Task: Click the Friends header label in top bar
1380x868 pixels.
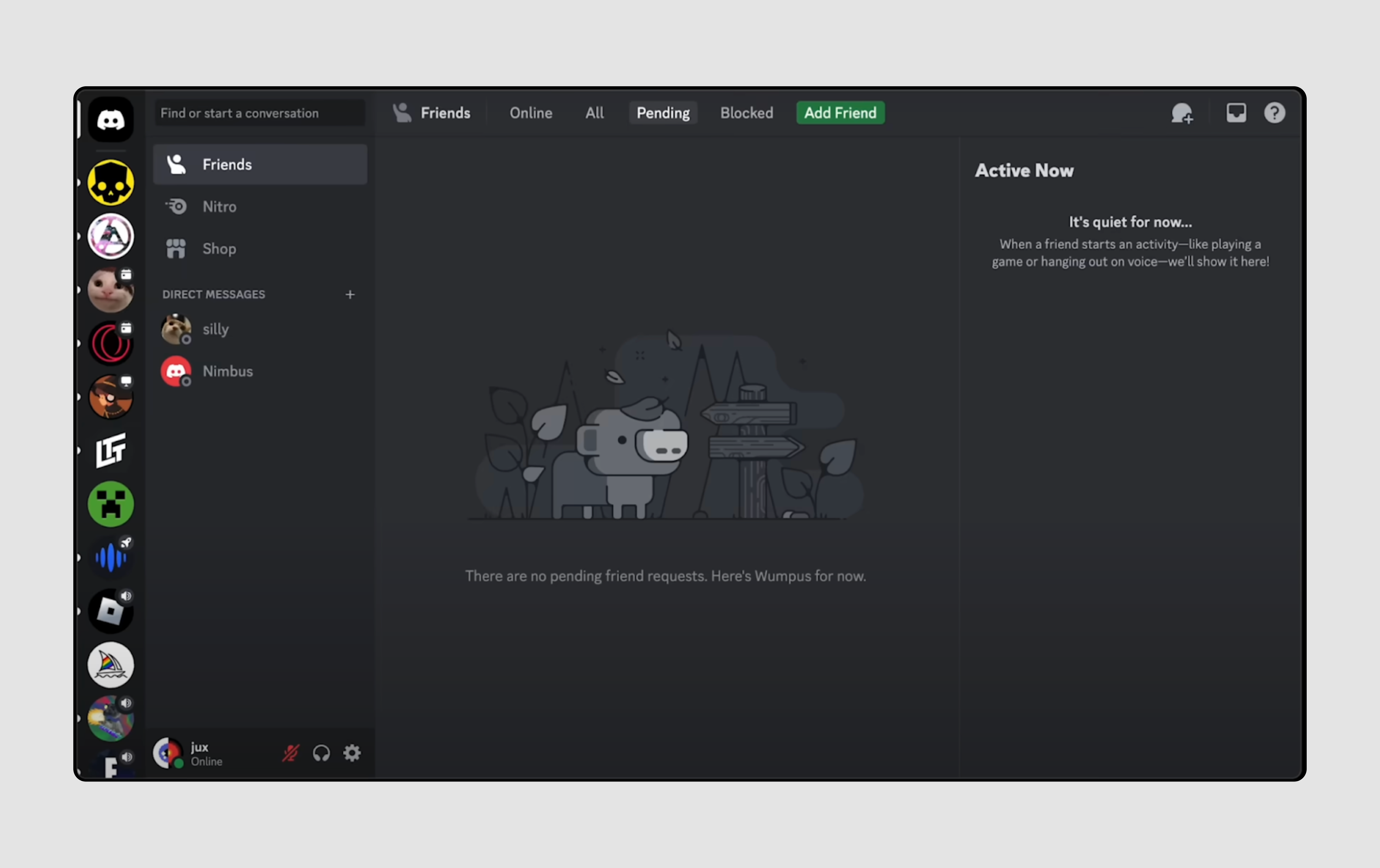Action: (x=445, y=113)
